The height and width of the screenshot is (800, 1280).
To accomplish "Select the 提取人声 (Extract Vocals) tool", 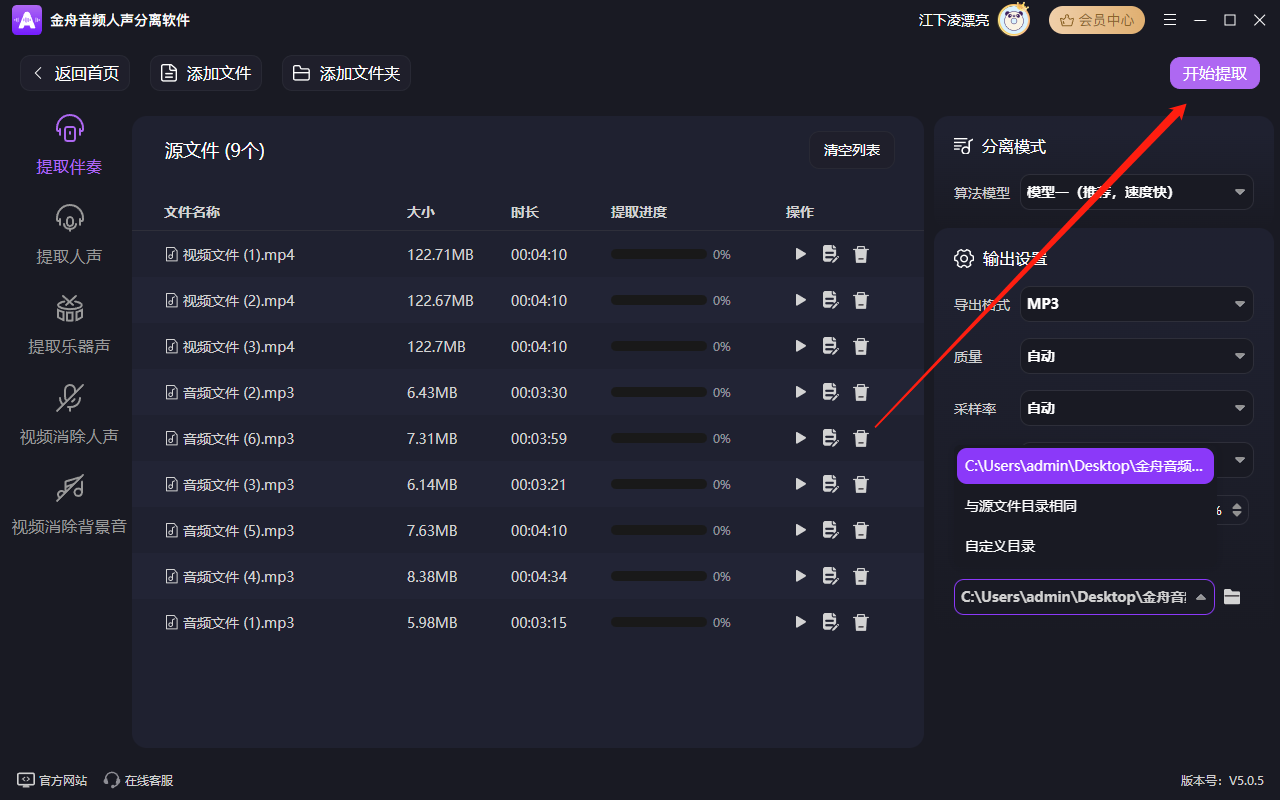I will 68,232.
